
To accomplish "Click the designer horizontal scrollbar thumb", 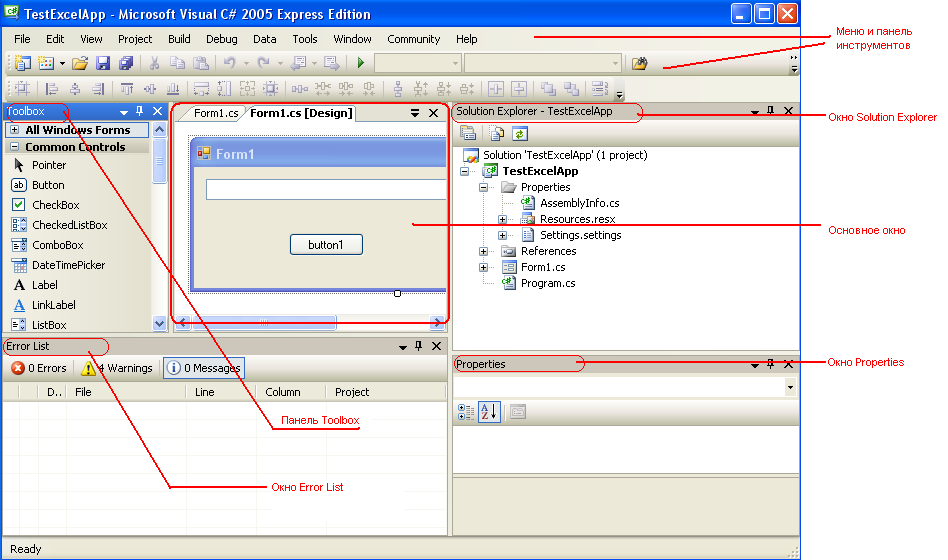I will click(x=264, y=322).
